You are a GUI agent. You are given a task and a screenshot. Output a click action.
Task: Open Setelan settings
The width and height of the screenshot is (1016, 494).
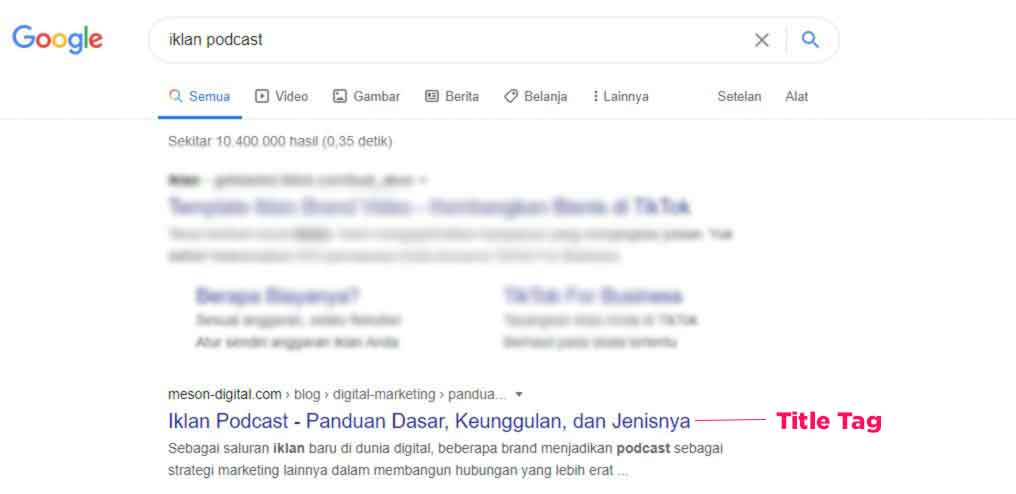coord(739,97)
